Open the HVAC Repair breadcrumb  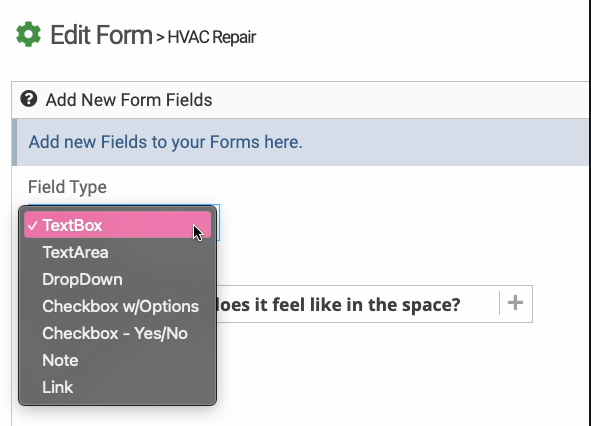point(211,37)
